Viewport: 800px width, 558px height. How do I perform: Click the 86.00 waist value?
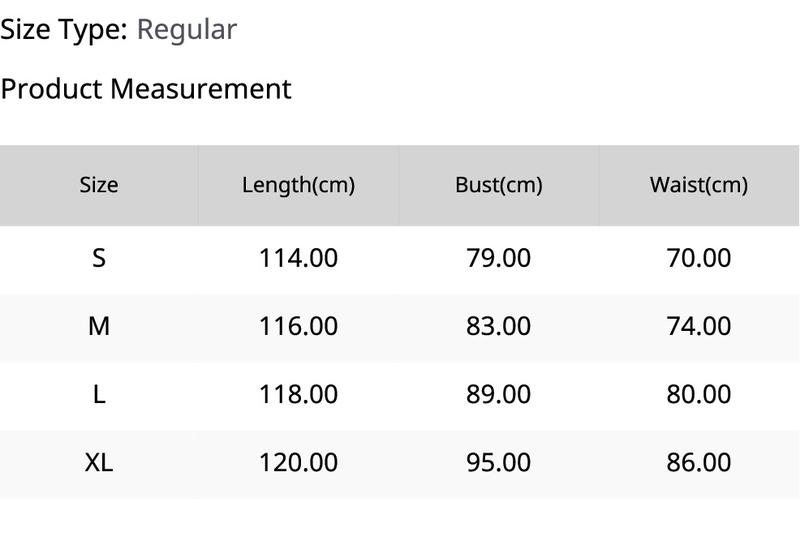coord(698,463)
